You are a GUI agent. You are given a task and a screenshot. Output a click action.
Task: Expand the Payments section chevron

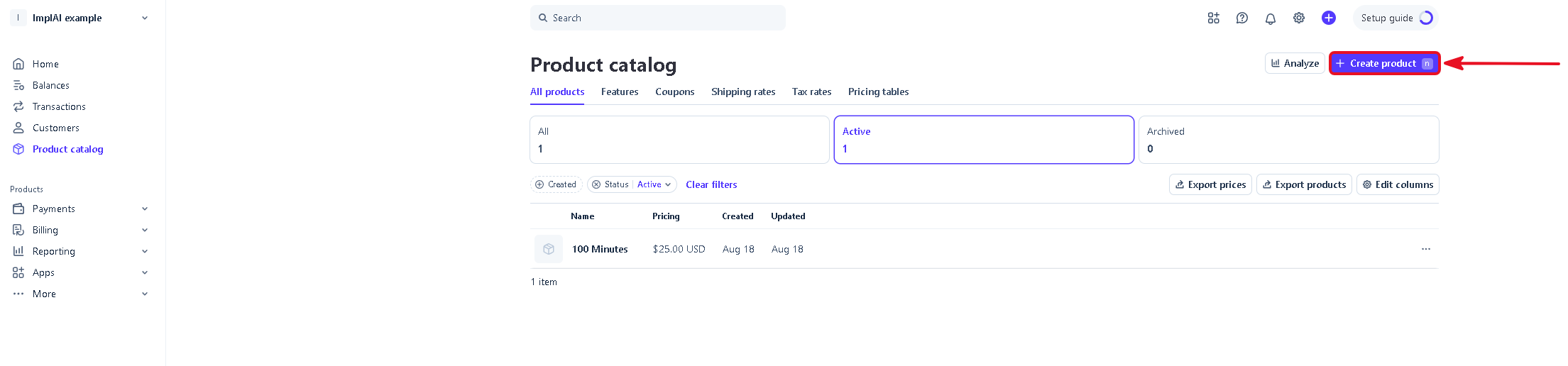[145, 209]
